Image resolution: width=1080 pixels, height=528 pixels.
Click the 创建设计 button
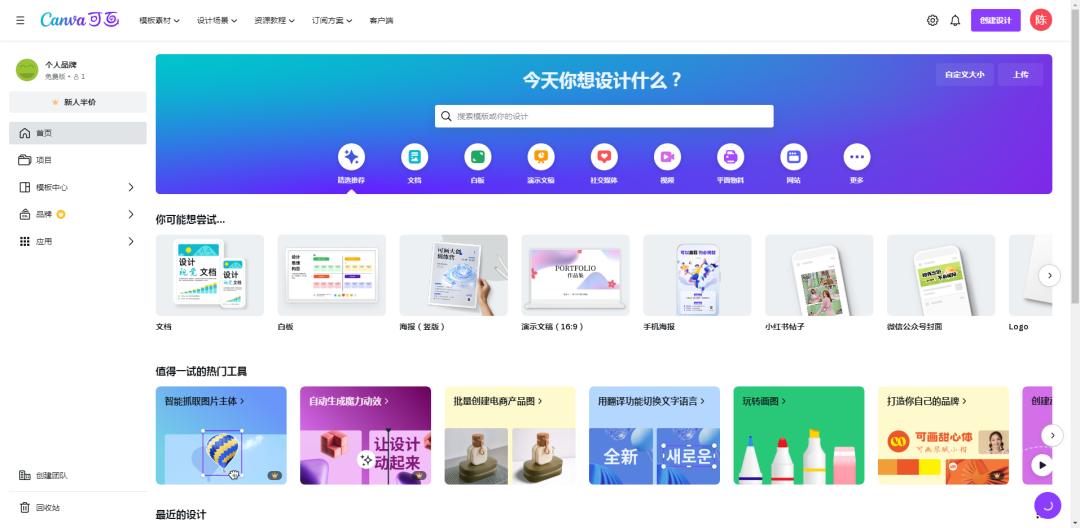click(995, 20)
